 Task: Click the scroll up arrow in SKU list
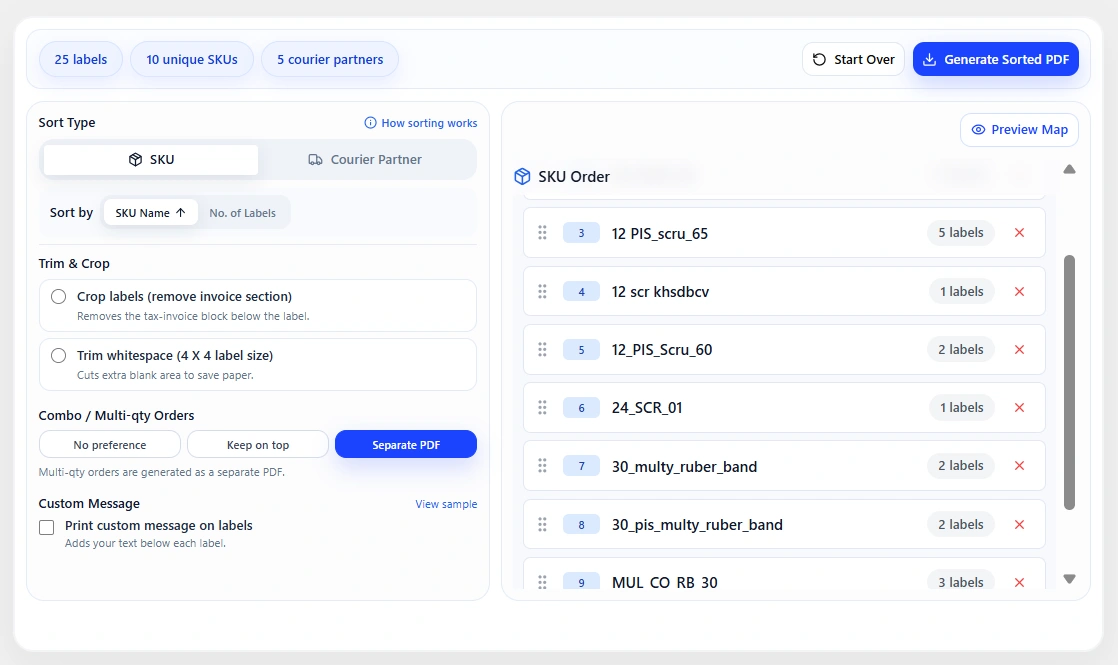tap(1070, 170)
